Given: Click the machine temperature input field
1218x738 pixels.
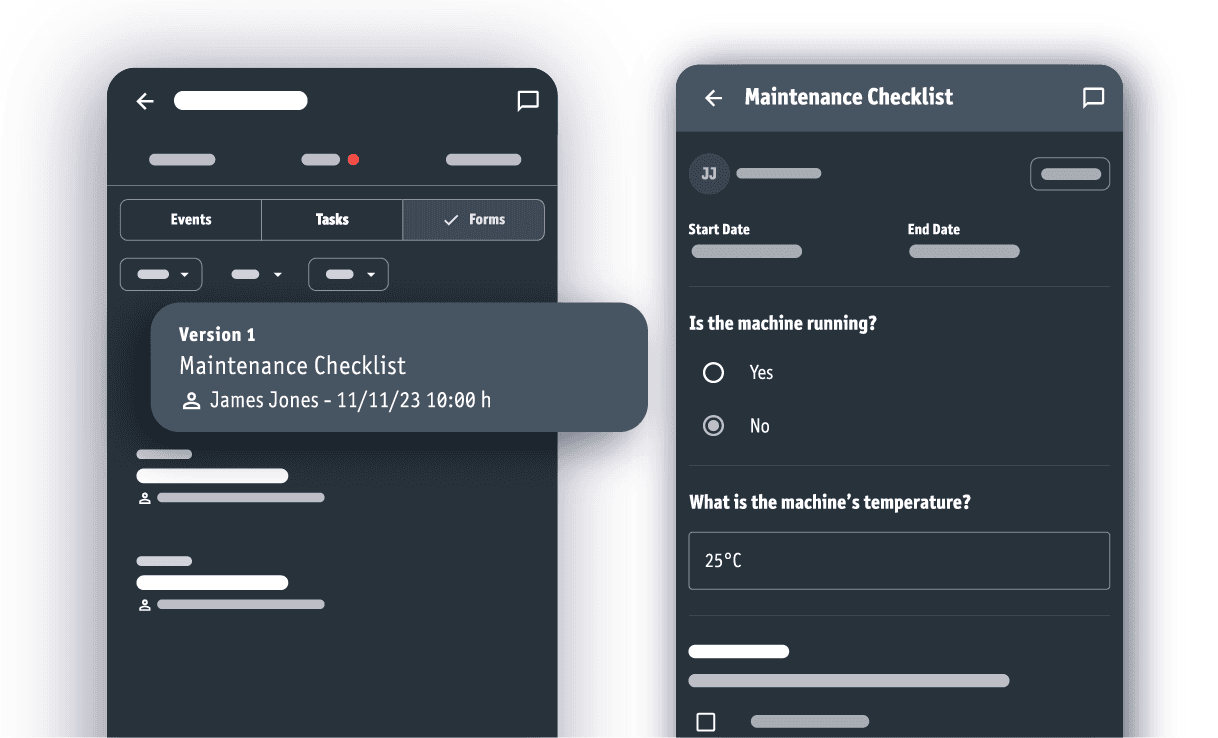Looking at the screenshot, I should point(898,561).
